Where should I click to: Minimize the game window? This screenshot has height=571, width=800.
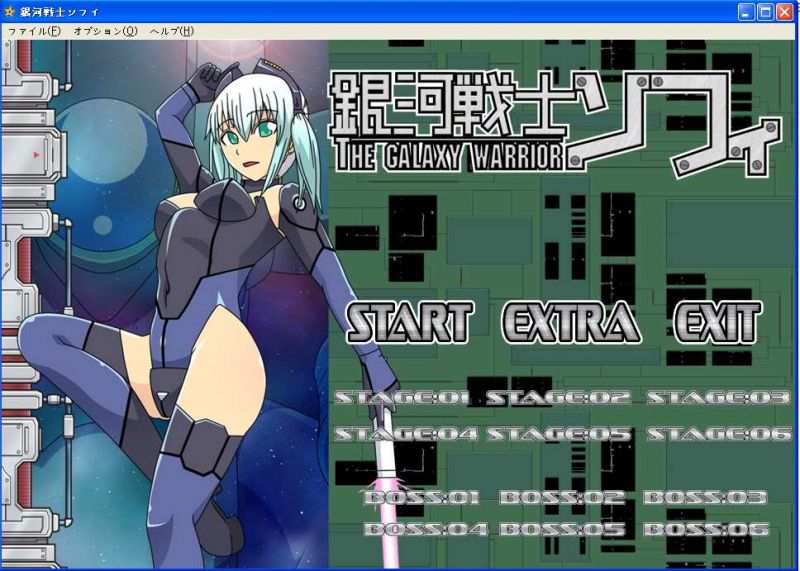[x=746, y=12]
